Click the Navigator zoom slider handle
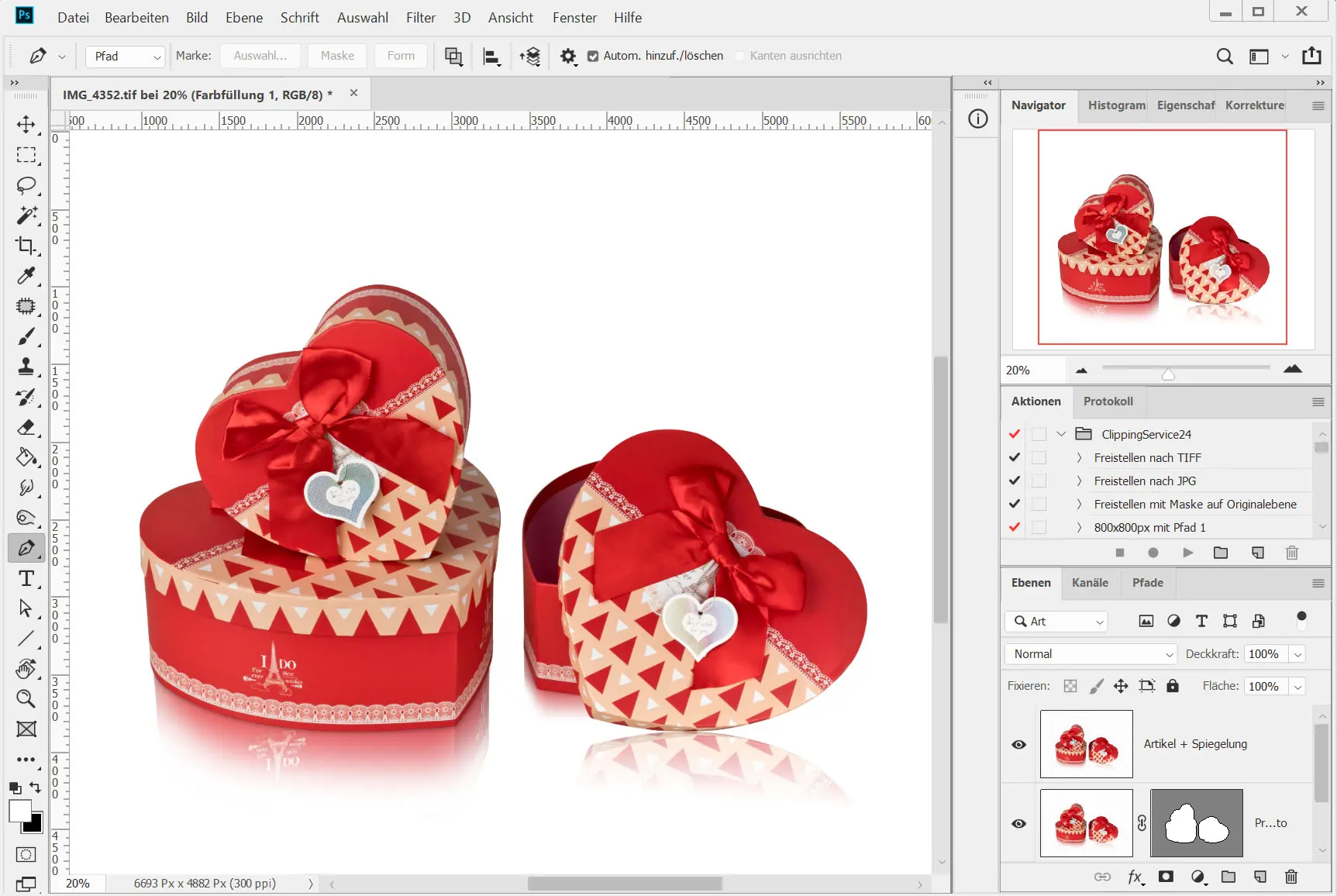 [1168, 374]
